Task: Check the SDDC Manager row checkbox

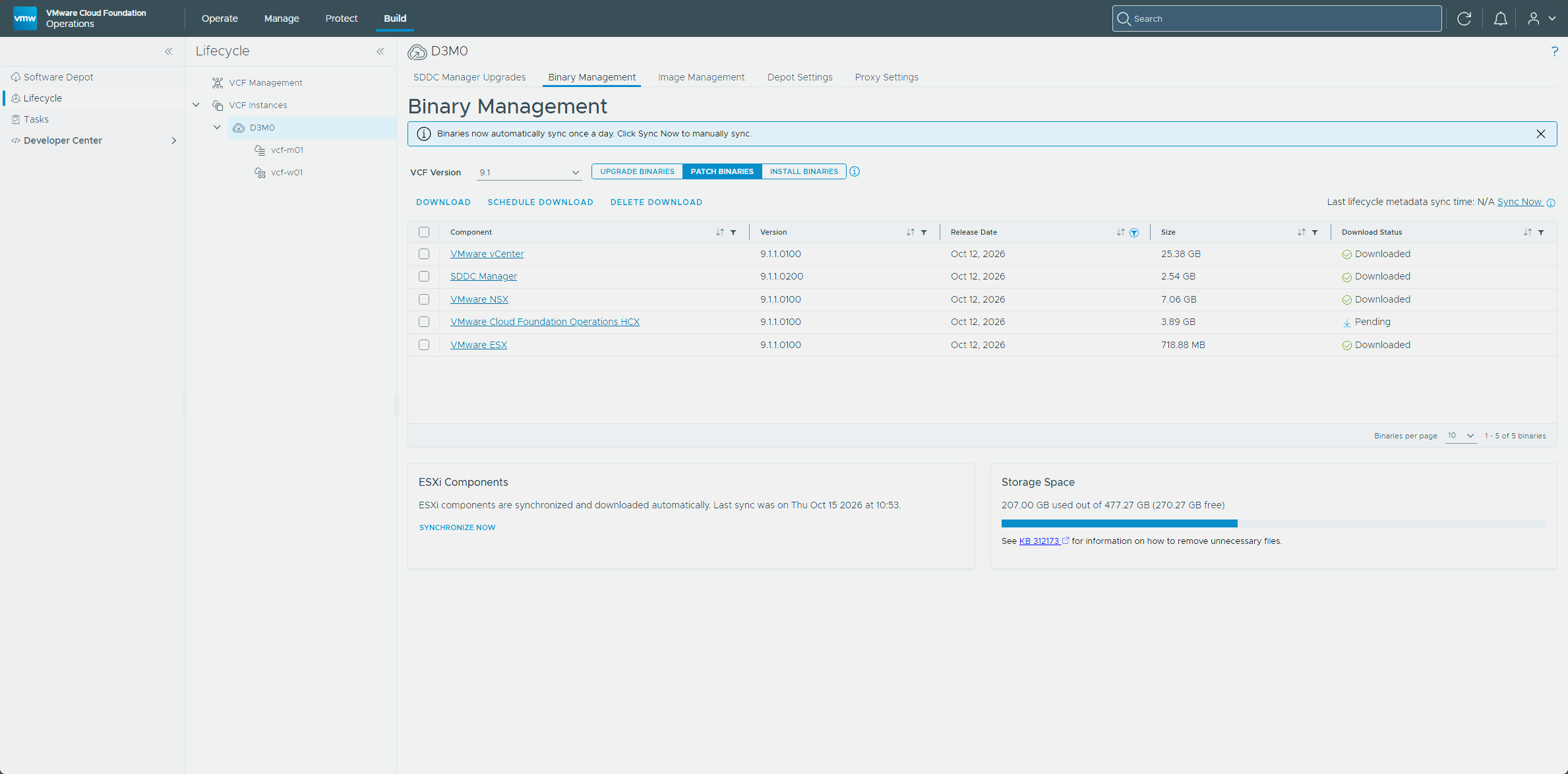Action: (424, 276)
